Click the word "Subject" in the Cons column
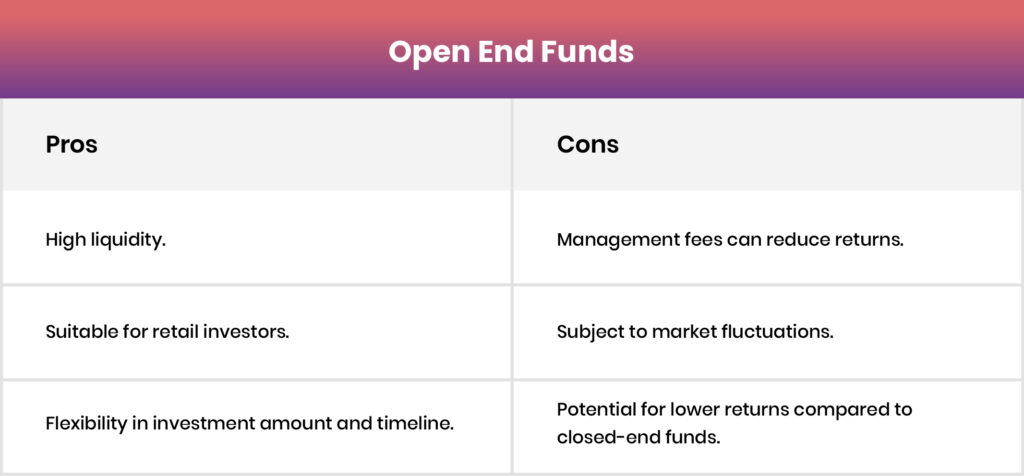The height and width of the screenshot is (476, 1024). pyautogui.click(x=590, y=332)
